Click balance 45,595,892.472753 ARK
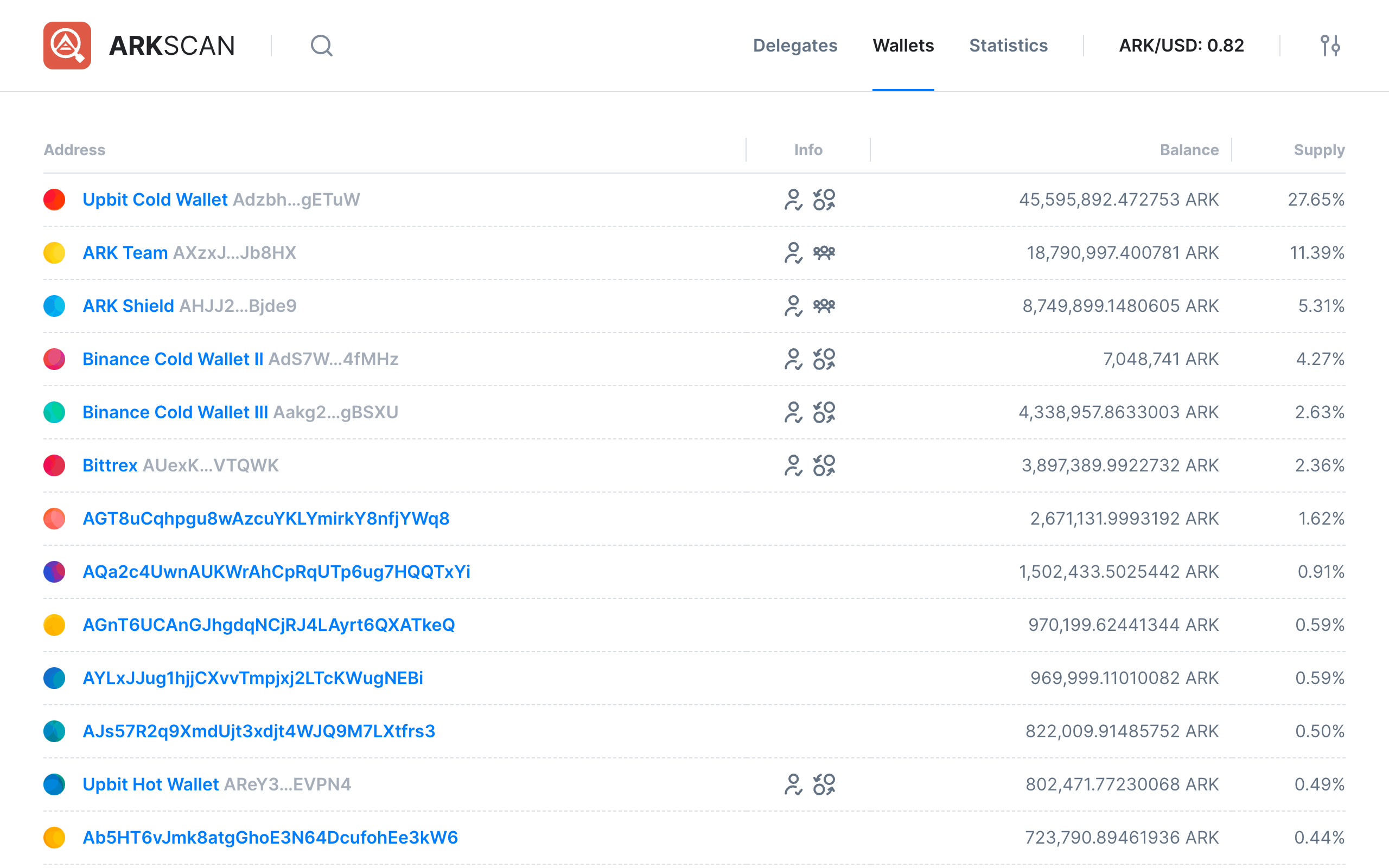Viewport: 1389px width, 868px height. click(1119, 200)
